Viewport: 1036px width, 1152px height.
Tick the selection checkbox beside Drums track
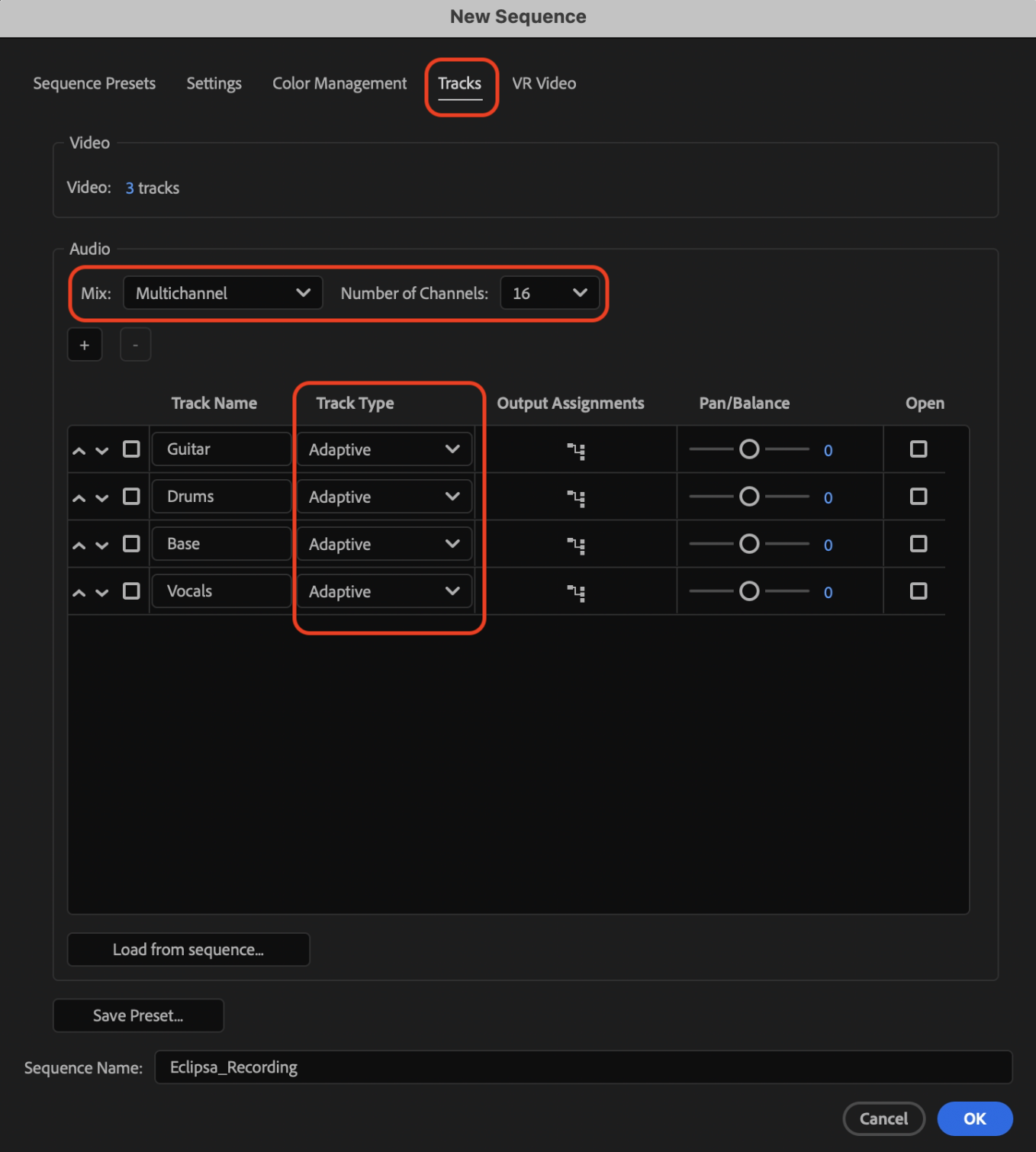point(131,497)
